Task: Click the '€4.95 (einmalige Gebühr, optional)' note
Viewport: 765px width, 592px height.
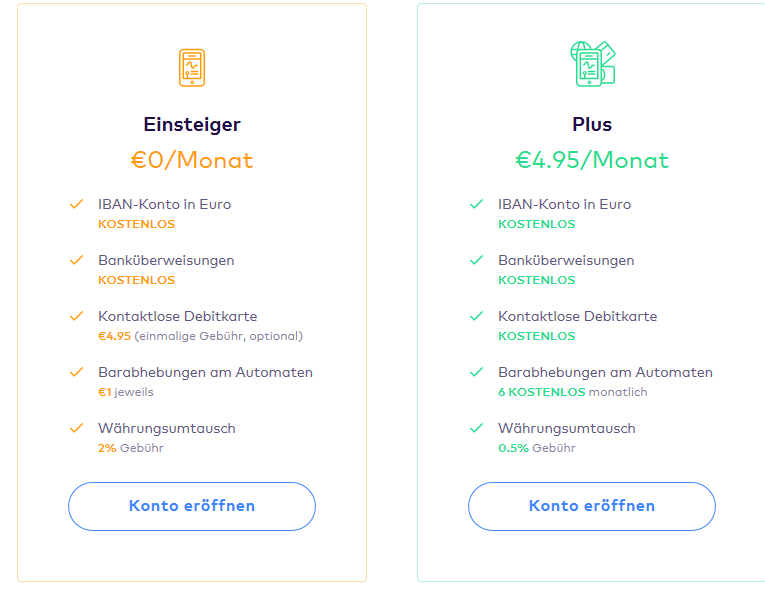Action: pos(200,336)
